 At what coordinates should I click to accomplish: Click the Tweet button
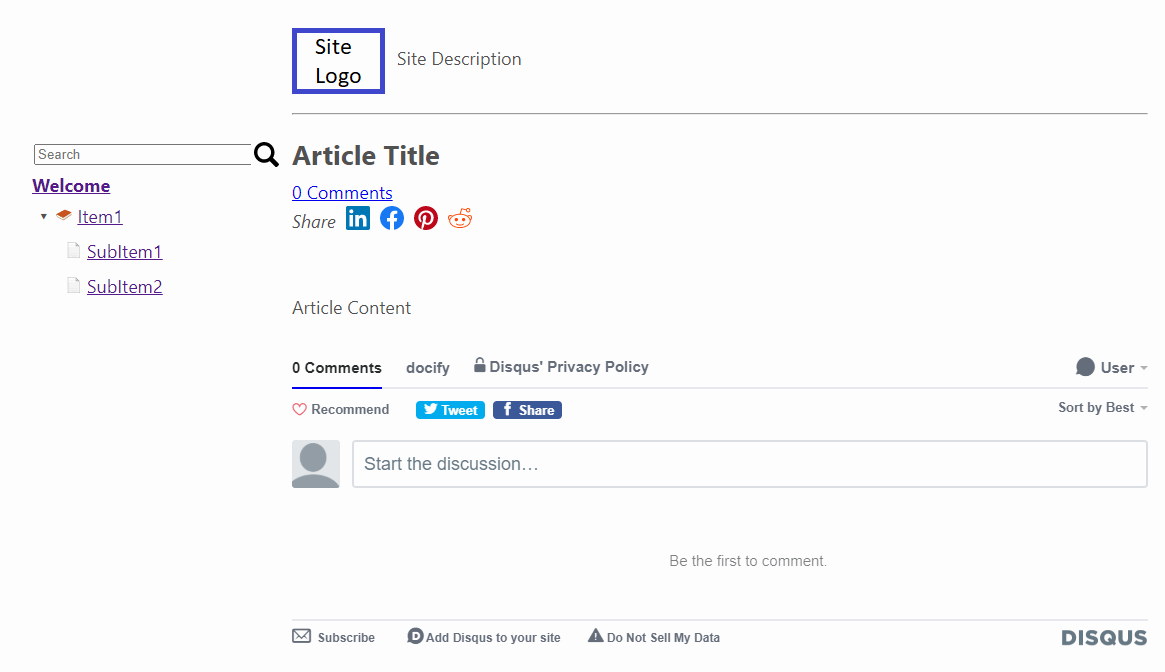coord(450,410)
